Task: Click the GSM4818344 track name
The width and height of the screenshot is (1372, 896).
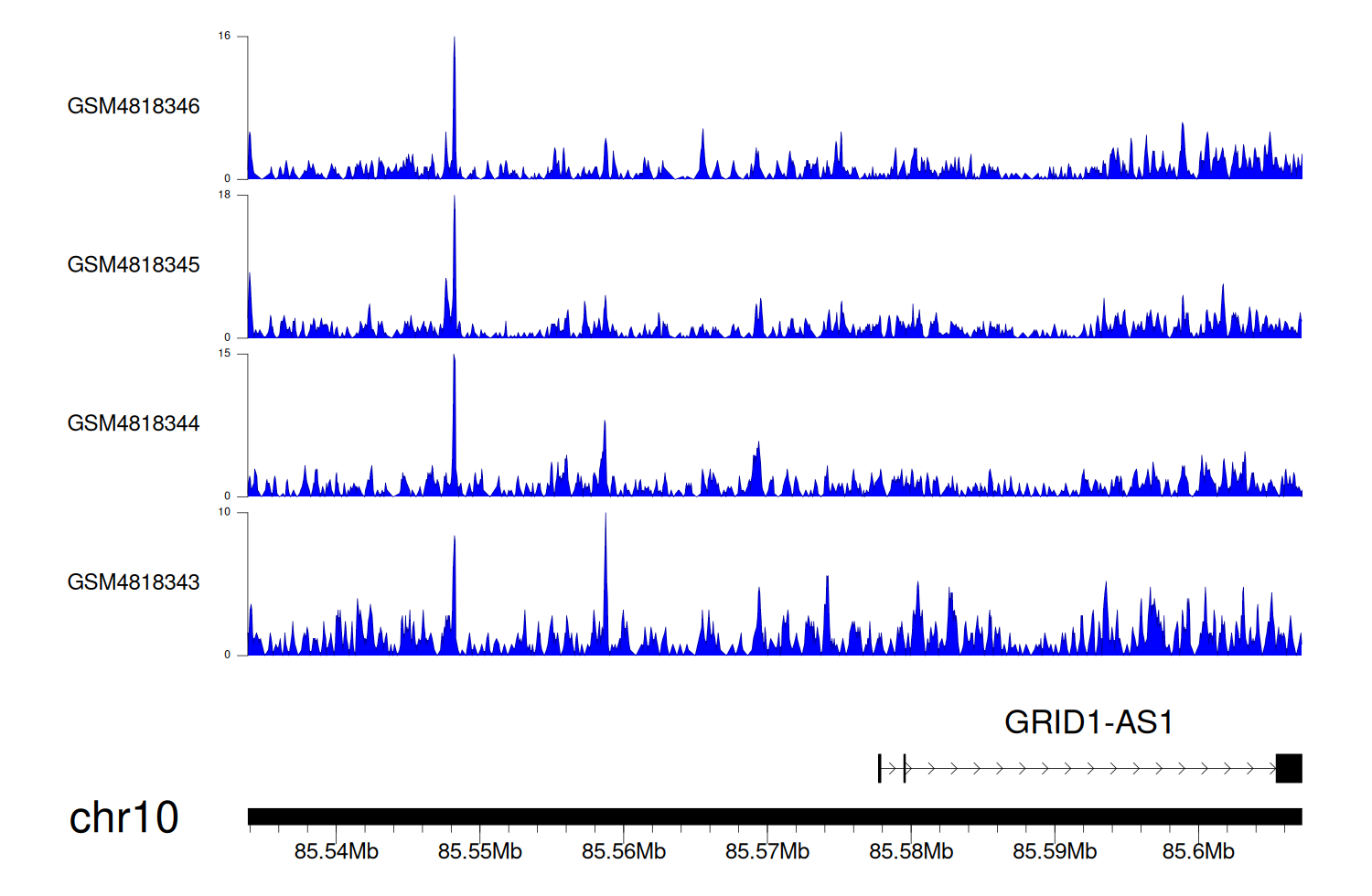Action: click(134, 423)
